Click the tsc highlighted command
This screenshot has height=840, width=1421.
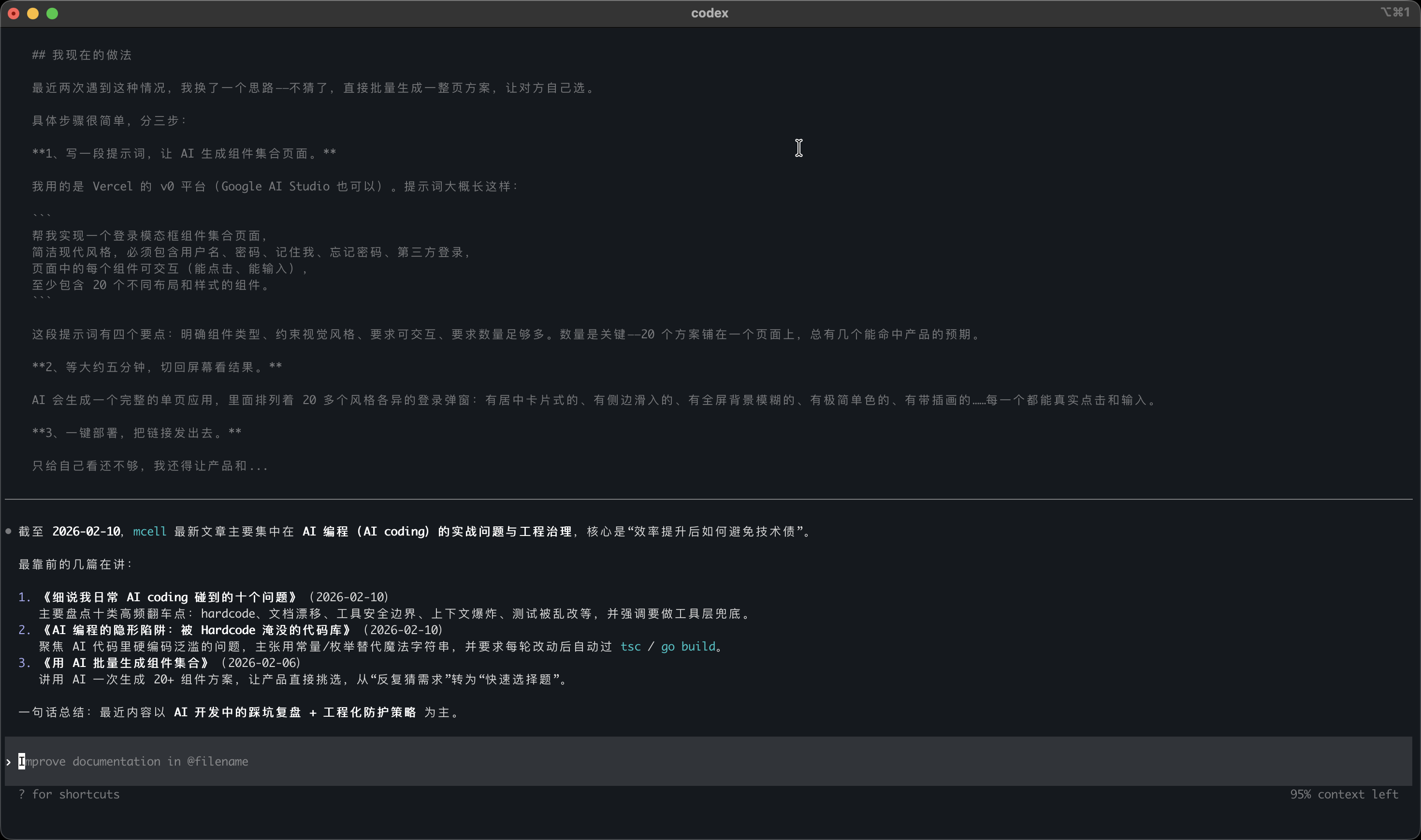pos(630,646)
